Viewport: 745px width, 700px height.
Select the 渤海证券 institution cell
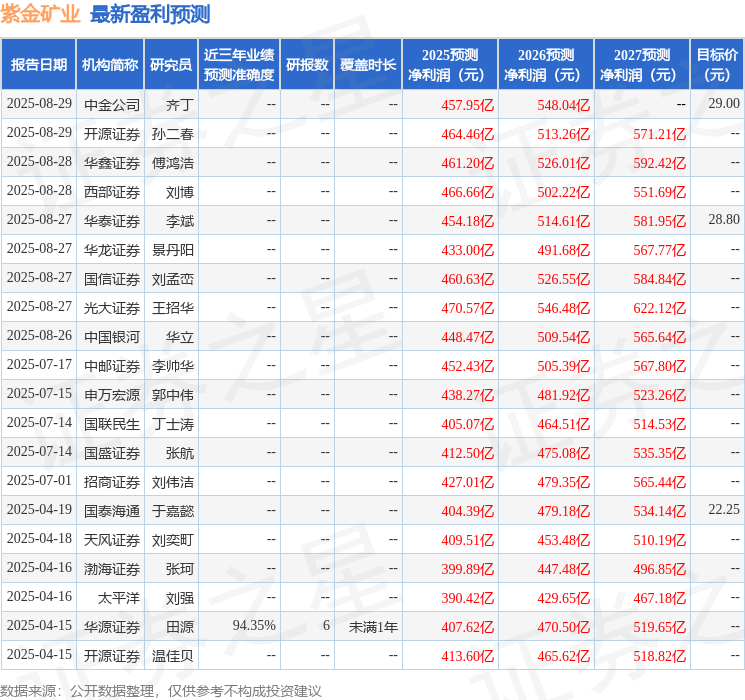[112, 569]
